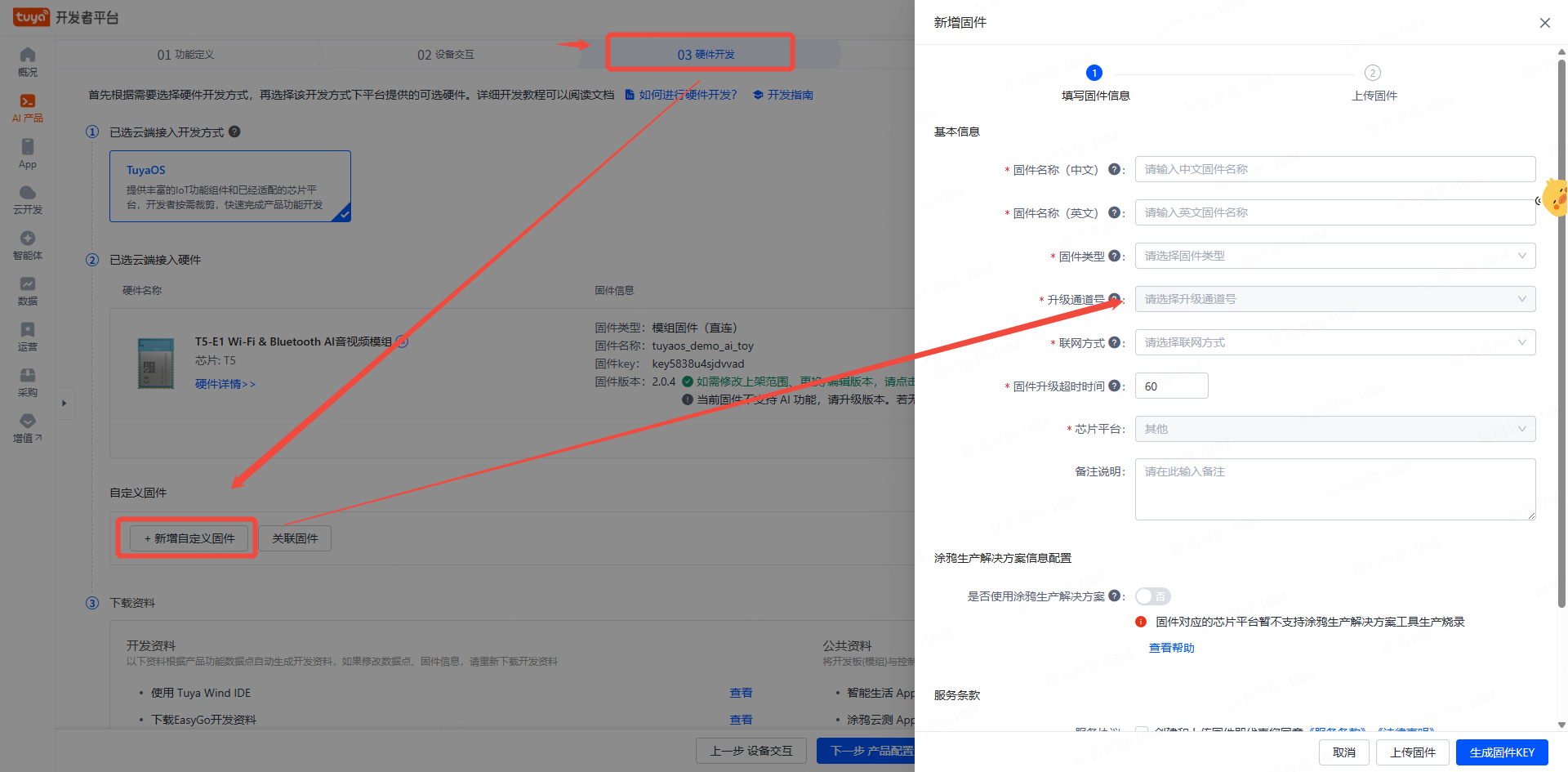Click the Tuya logo
The width and height of the screenshot is (1568, 772).
(31, 16)
